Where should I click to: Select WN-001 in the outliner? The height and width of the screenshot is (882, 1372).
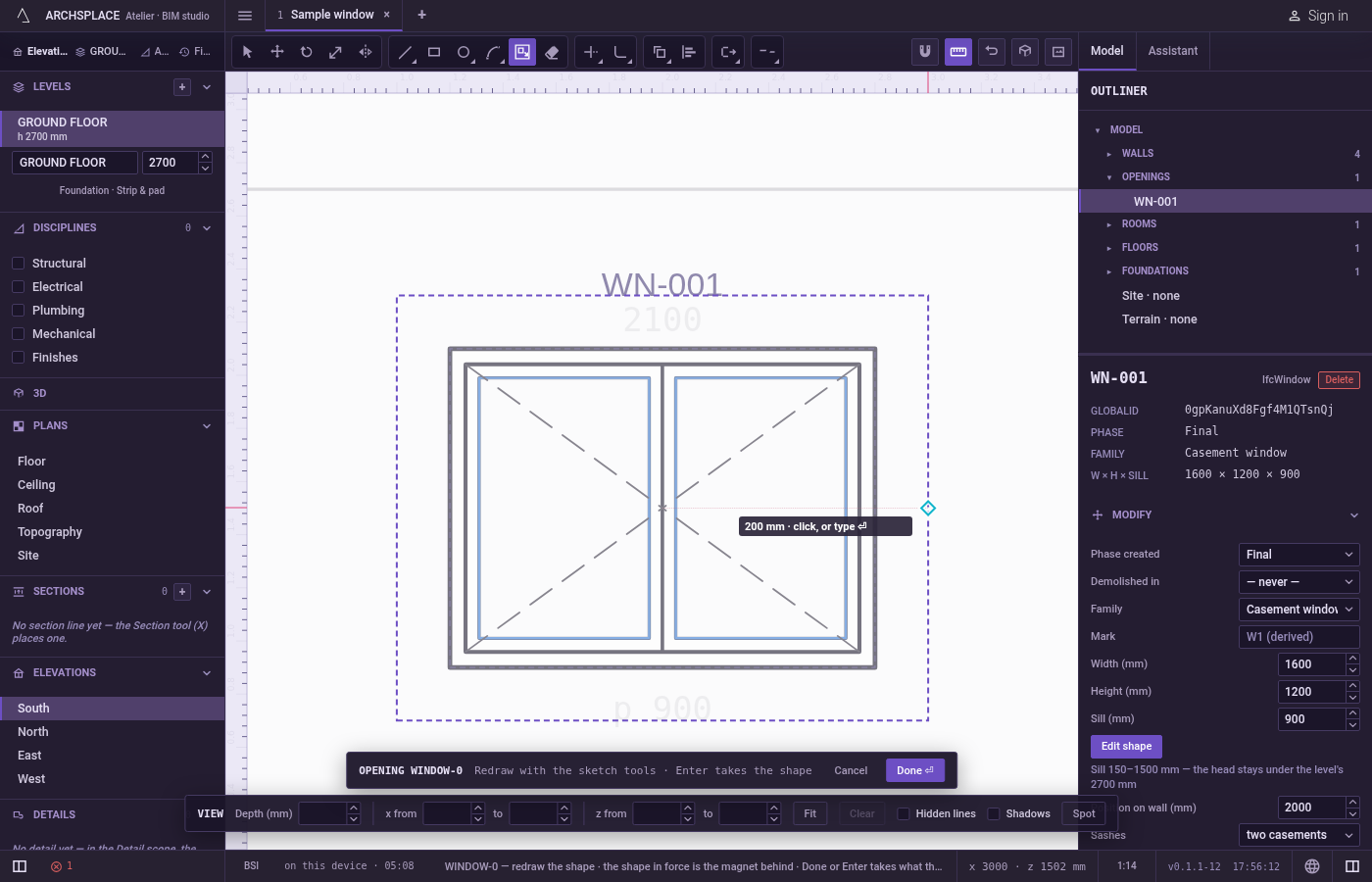(x=1225, y=202)
